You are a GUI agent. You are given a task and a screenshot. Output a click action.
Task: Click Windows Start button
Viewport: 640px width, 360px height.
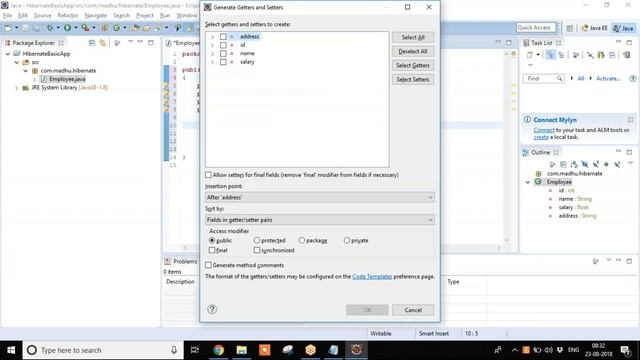(x=11, y=350)
